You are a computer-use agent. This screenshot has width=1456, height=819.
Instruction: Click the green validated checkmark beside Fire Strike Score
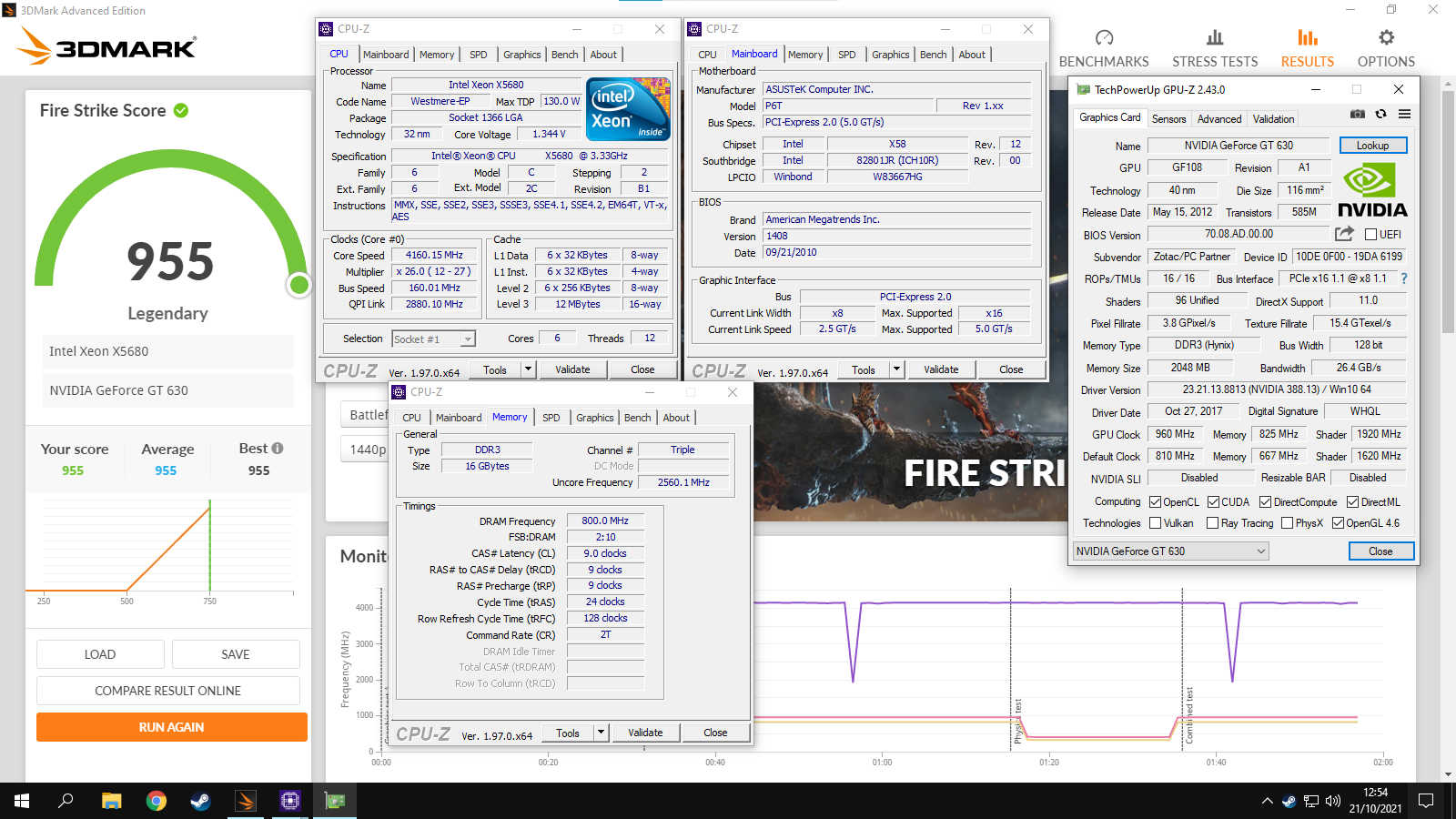tap(181, 110)
